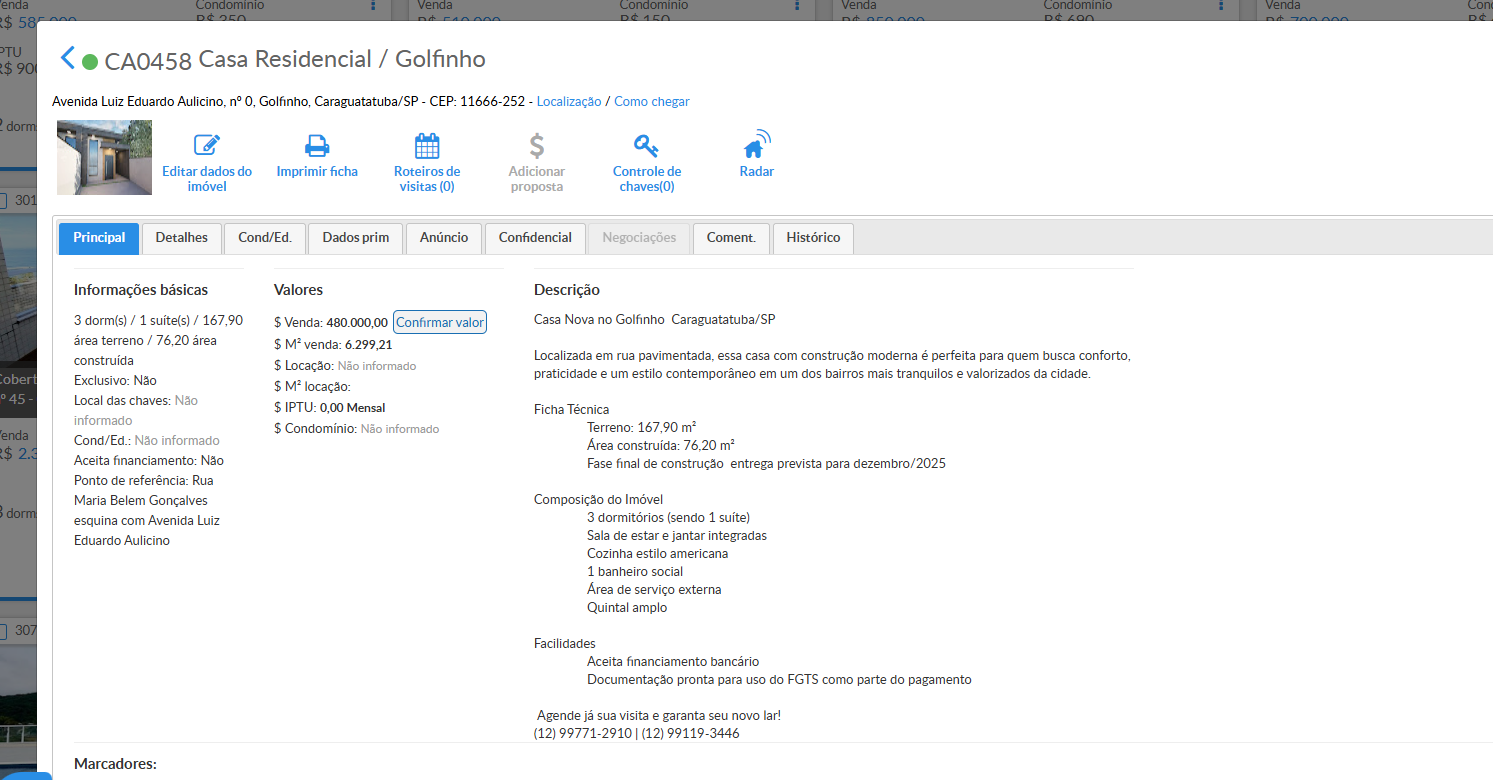
Task: Open the Dados prim tab
Action: (x=356, y=238)
